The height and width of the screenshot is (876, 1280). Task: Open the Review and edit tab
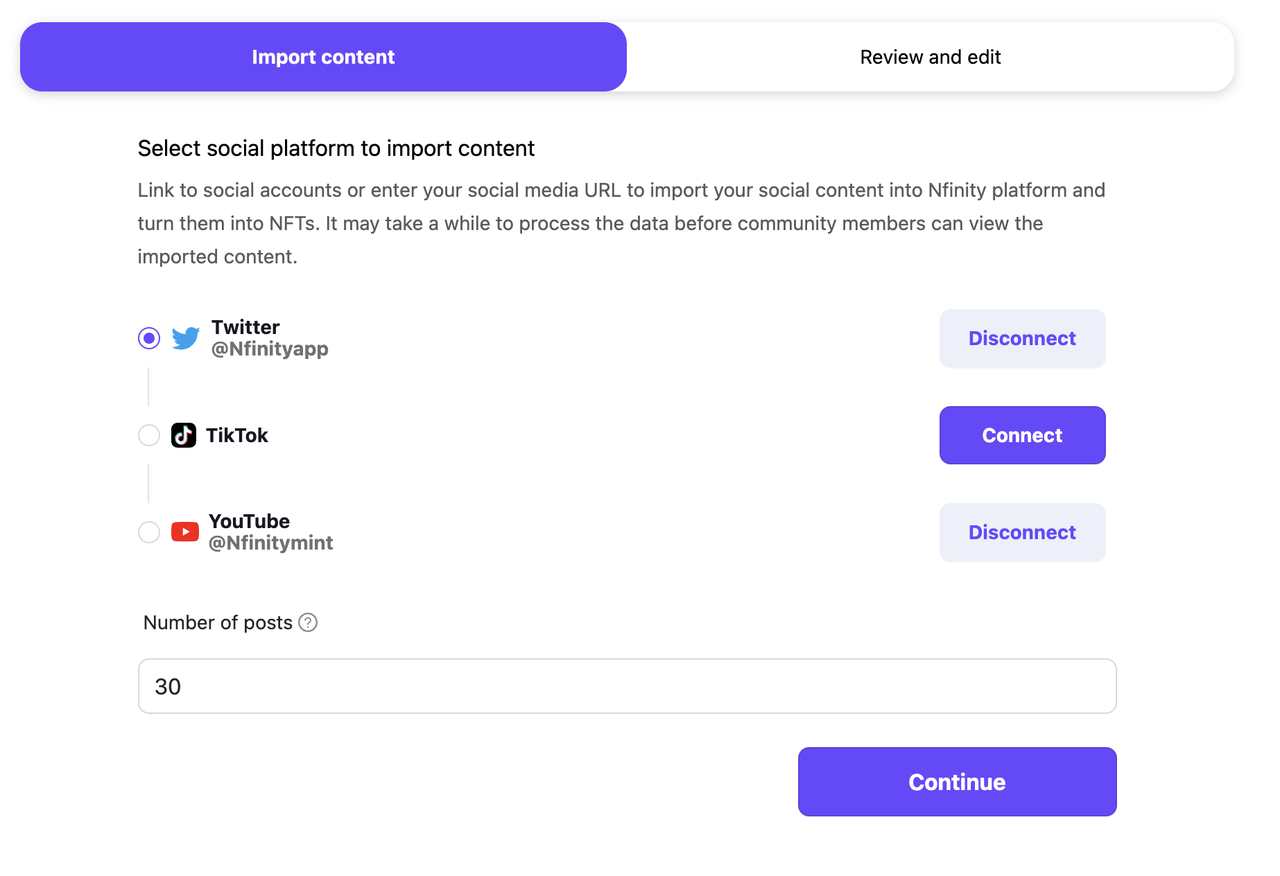[x=930, y=57]
